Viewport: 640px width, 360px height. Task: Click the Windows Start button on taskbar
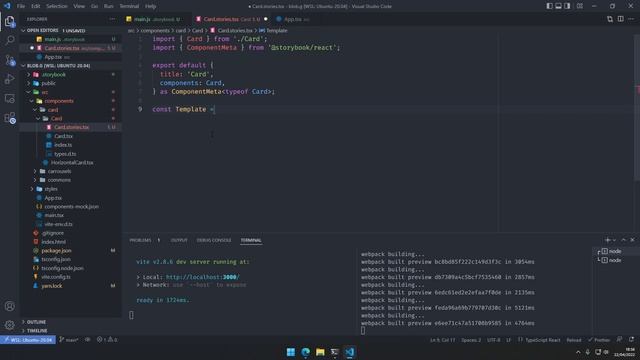pos(291,352)
